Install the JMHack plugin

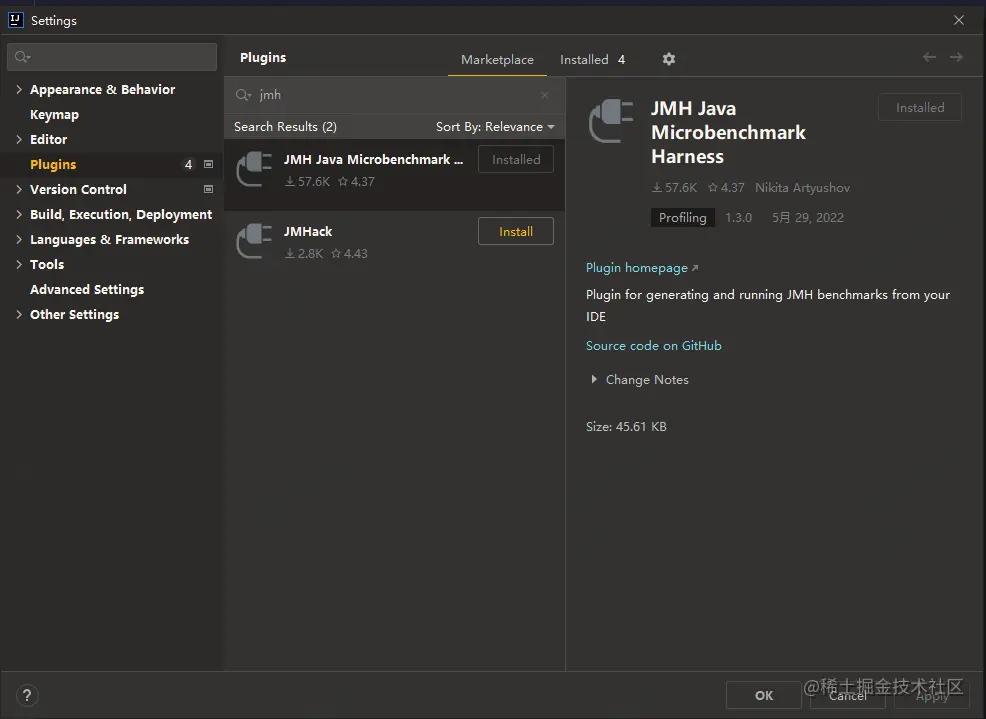516,231
